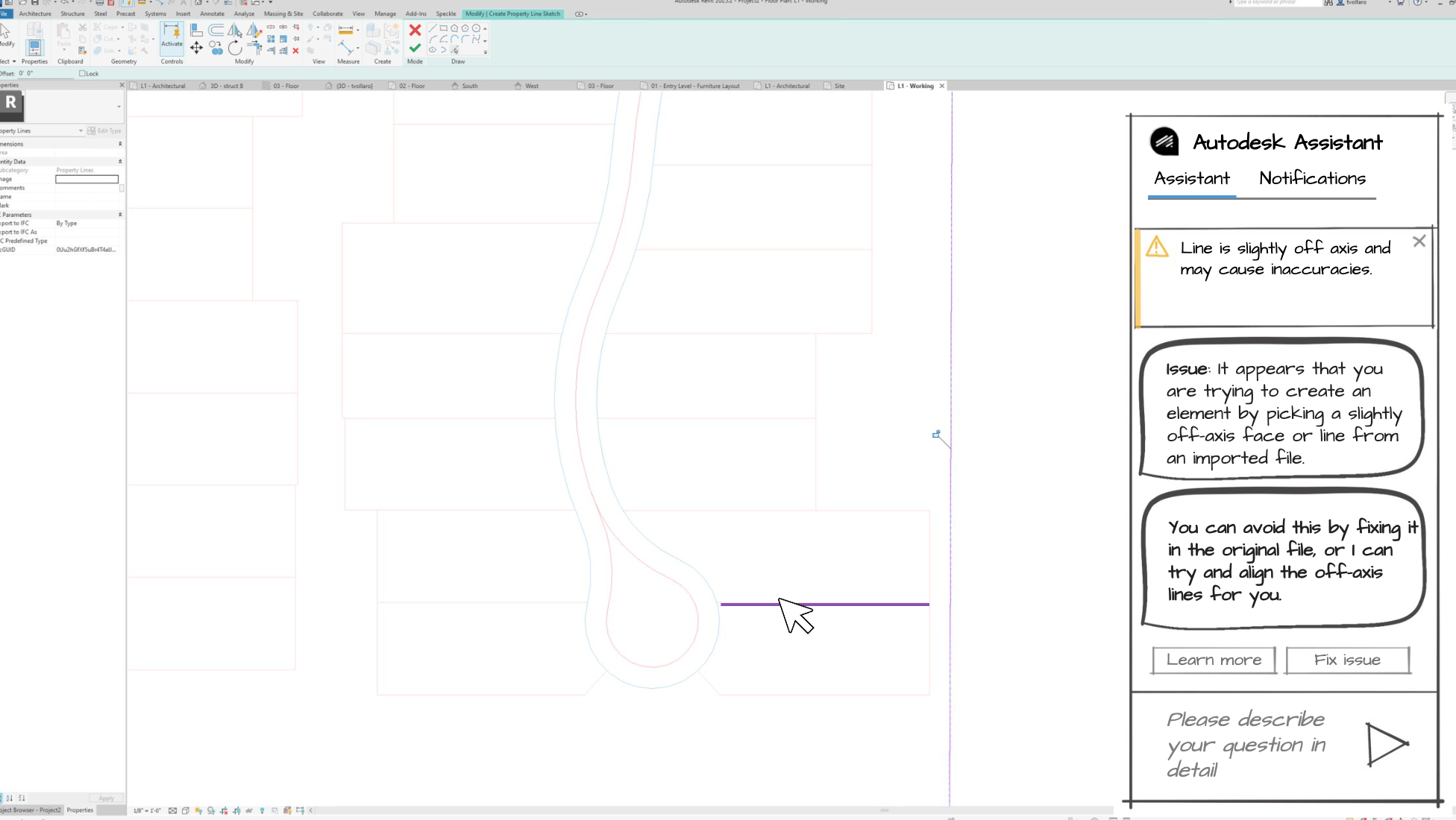
Task: Expand the Draw gallery more arrow
Action: point(486,52)
